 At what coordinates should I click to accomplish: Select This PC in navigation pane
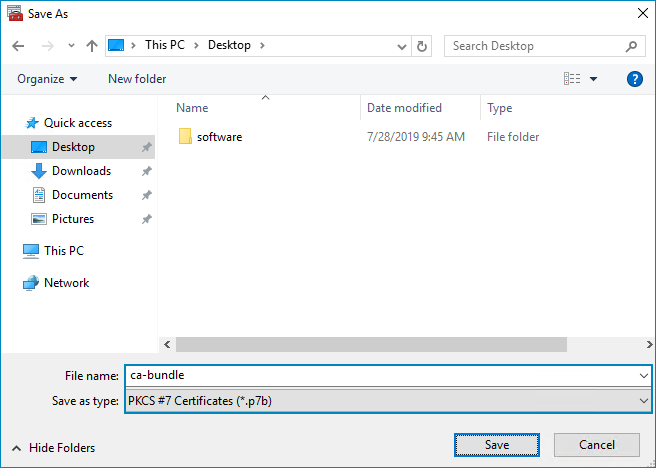(x=63, y=251)
